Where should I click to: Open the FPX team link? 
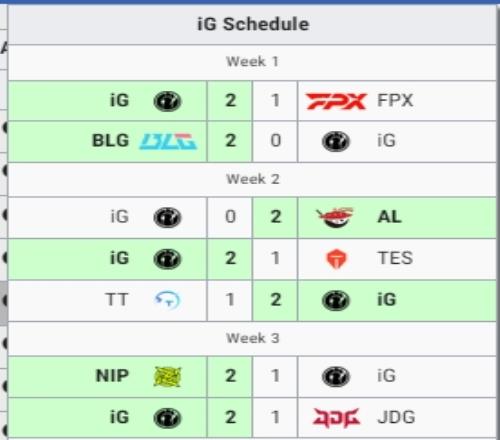395,100
